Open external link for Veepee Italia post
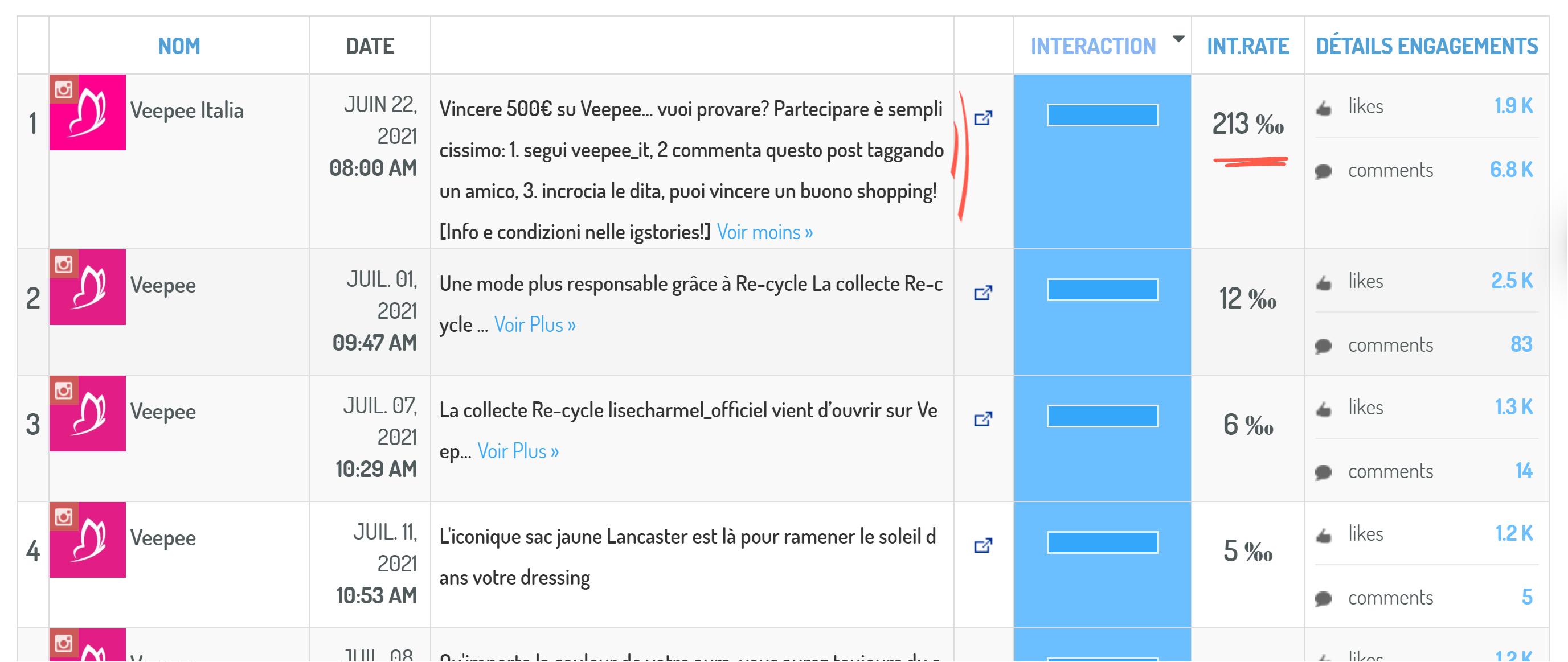 pos(983,118)
